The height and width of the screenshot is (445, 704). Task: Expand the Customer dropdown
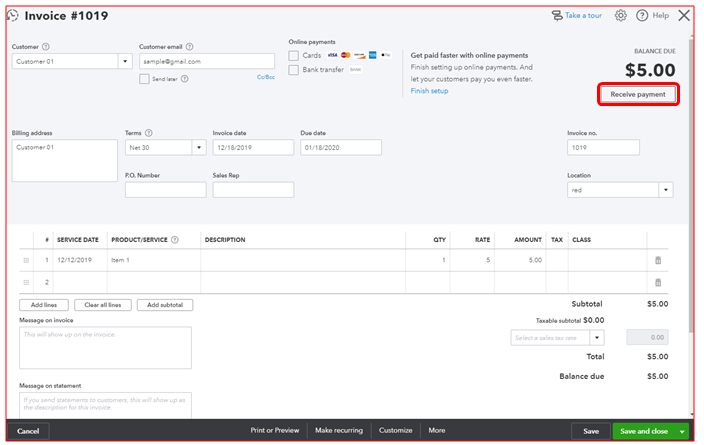(125, 61)
